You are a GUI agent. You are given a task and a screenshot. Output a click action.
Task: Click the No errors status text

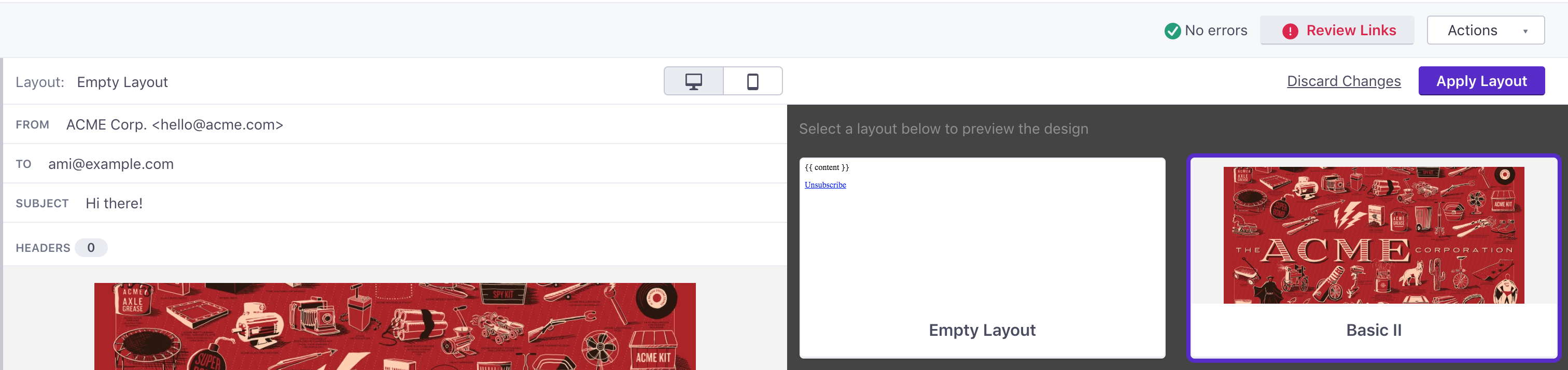1215,31
